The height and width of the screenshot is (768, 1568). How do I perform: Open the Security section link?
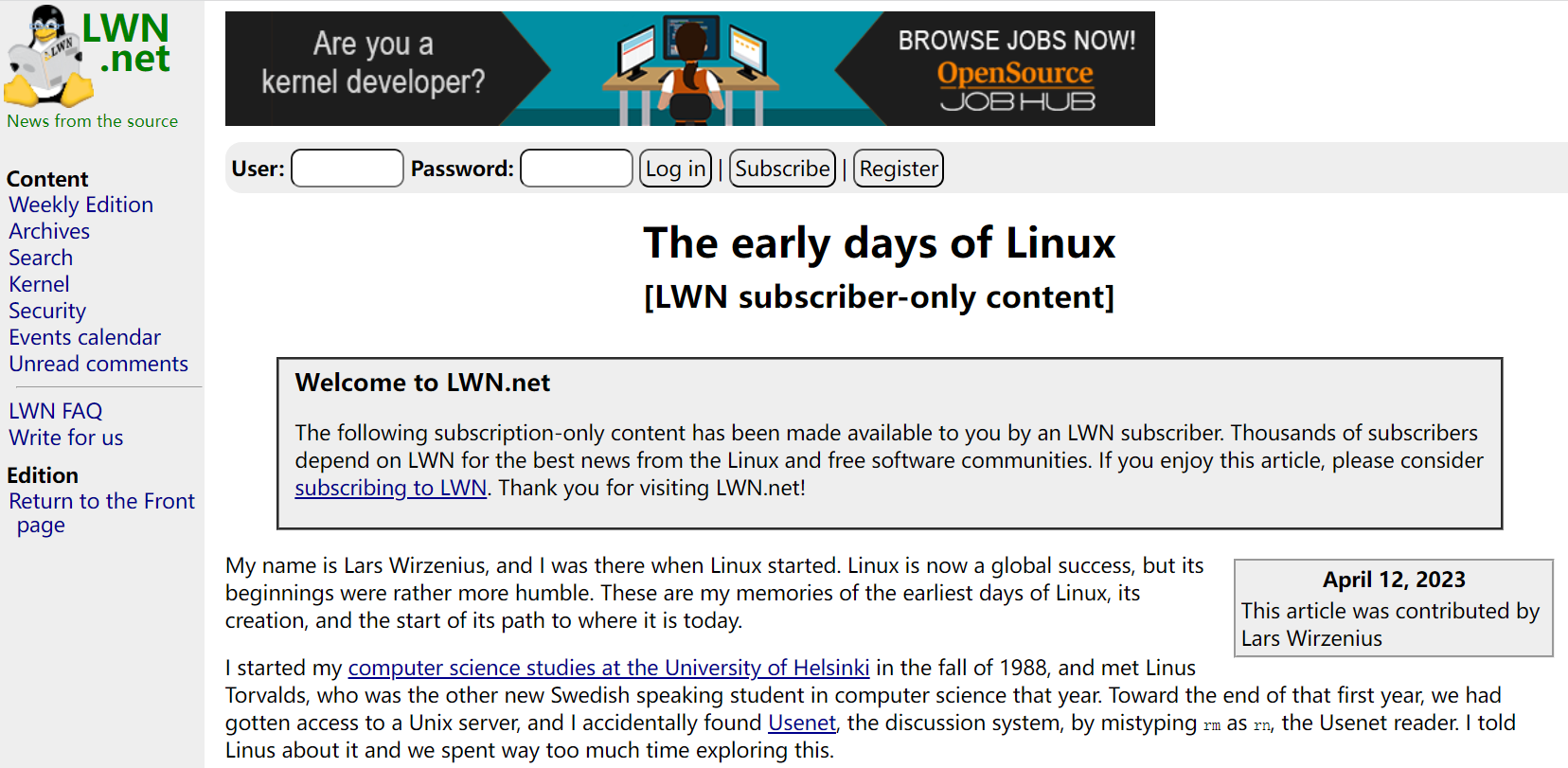point(47,312)
